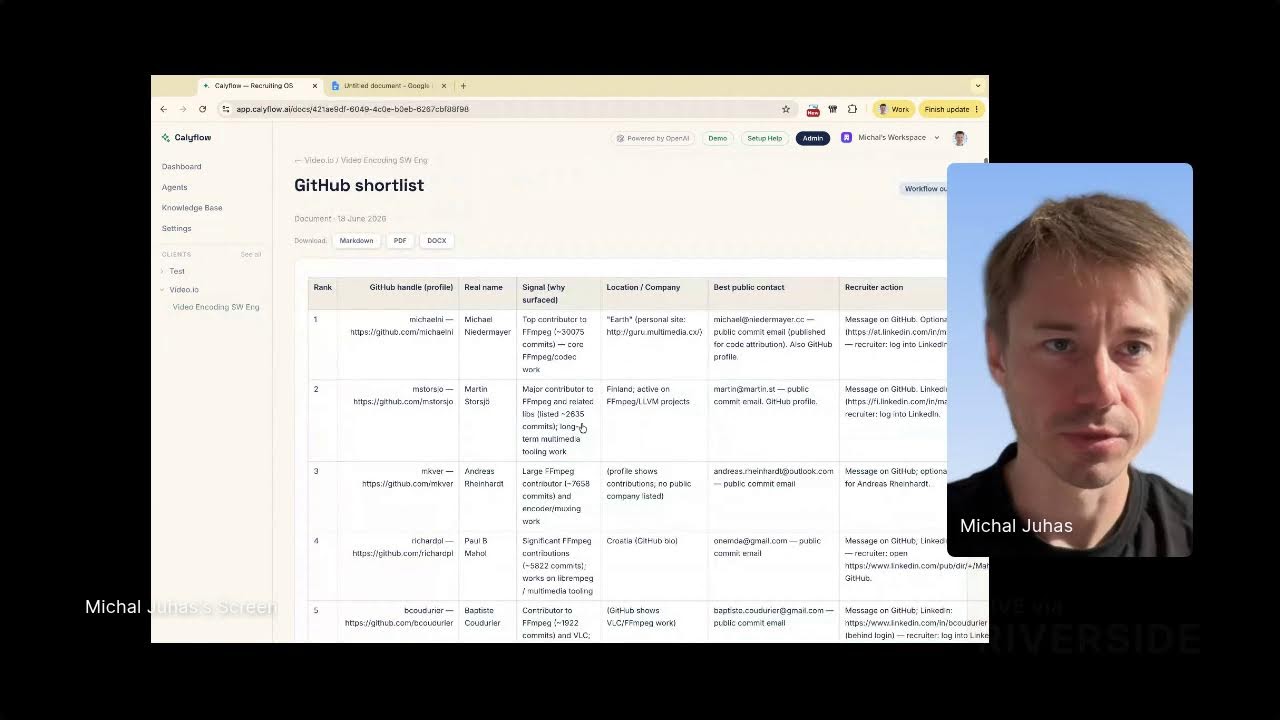Viewport: 1280px width, 720px height.
Task: Close the Calyflow Recruiting OS tab
Action: pyautogui.click(x=314, y=86)
